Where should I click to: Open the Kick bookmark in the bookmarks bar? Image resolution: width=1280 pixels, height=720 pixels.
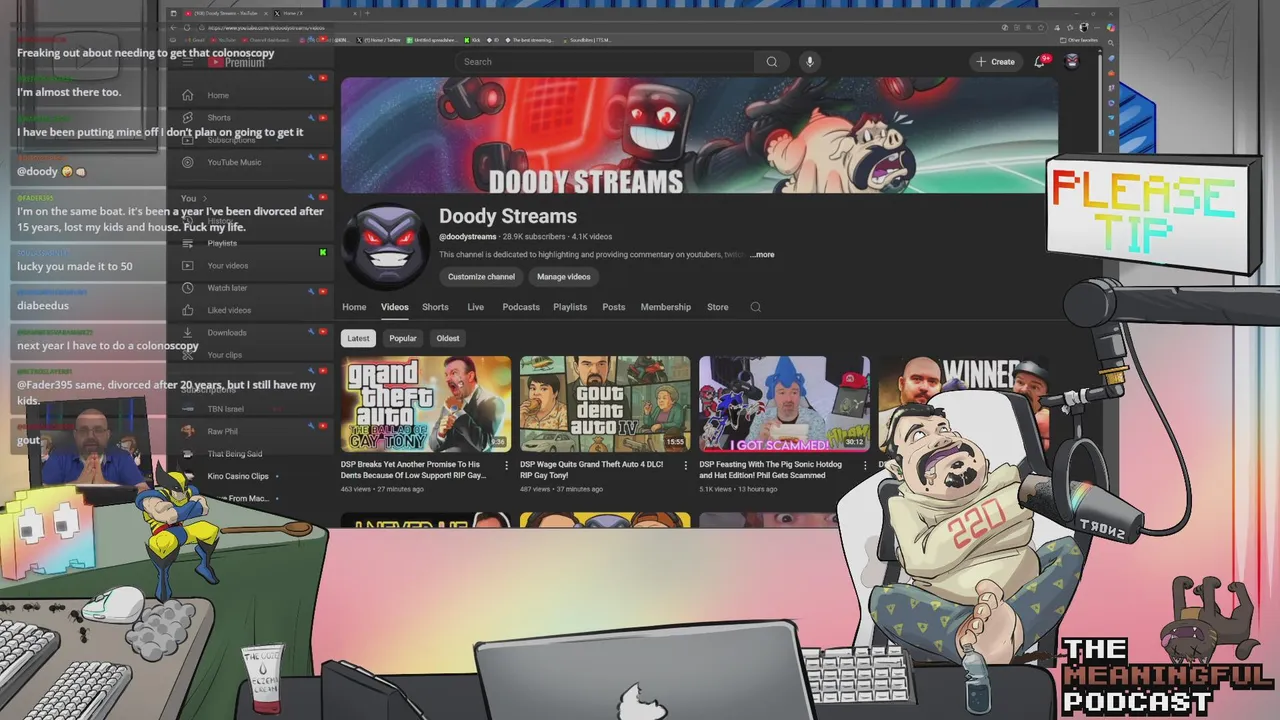(x=472, y=40)
